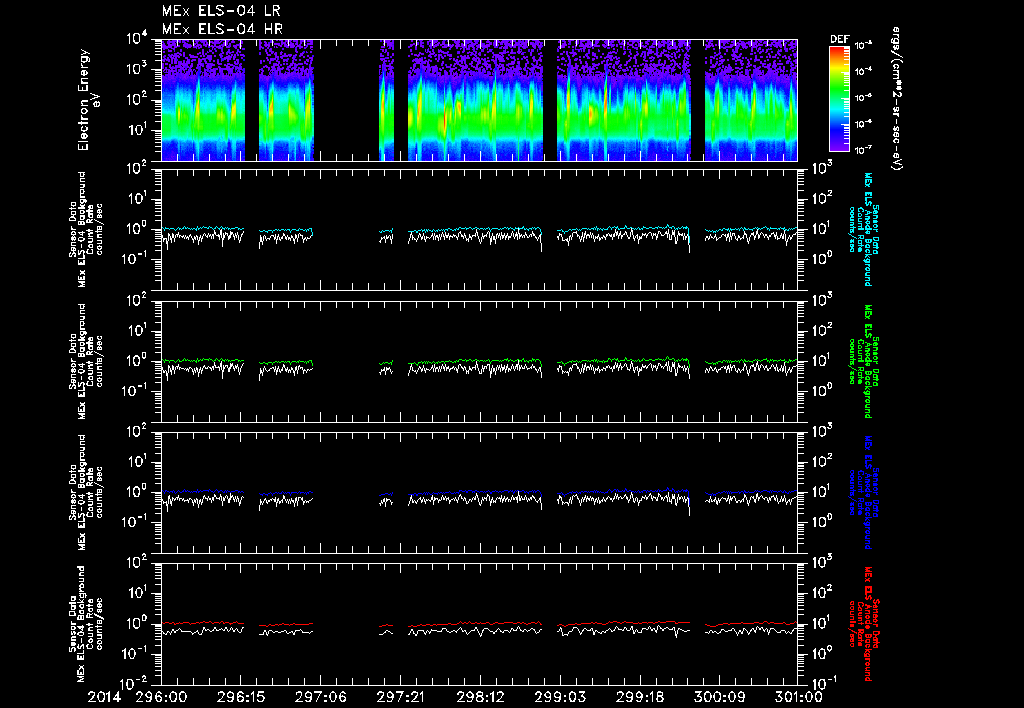Click the year "2014" on time axis

click(104, 697)
